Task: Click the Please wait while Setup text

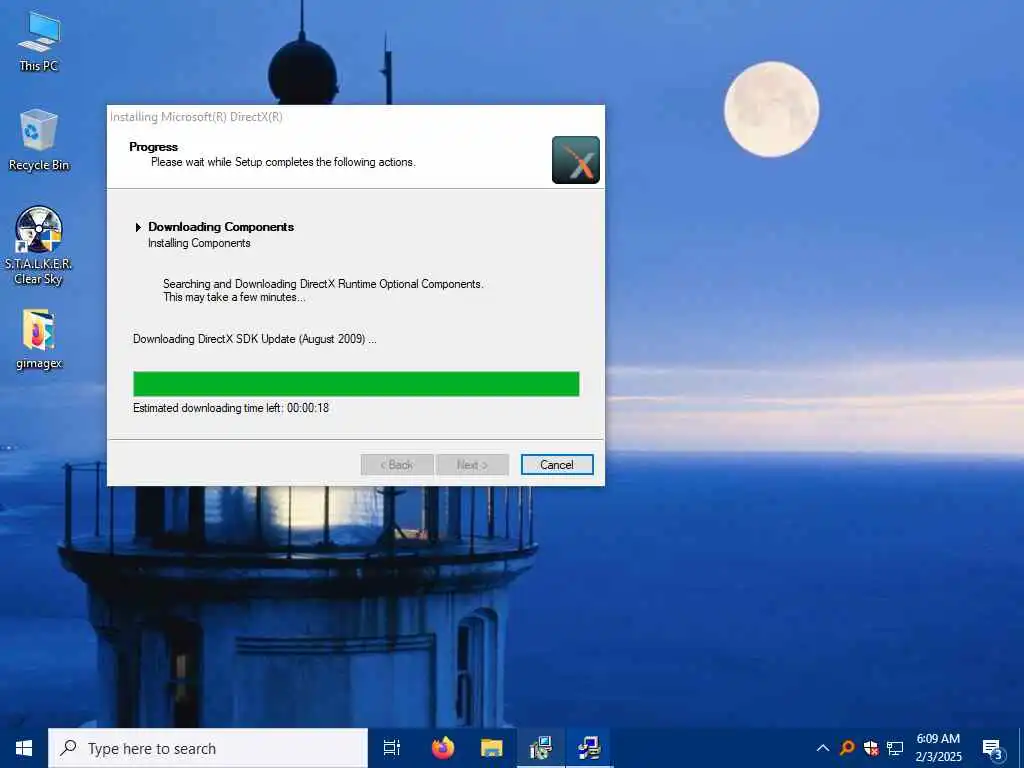Action: pyautogui.click(x=283, y=162)
